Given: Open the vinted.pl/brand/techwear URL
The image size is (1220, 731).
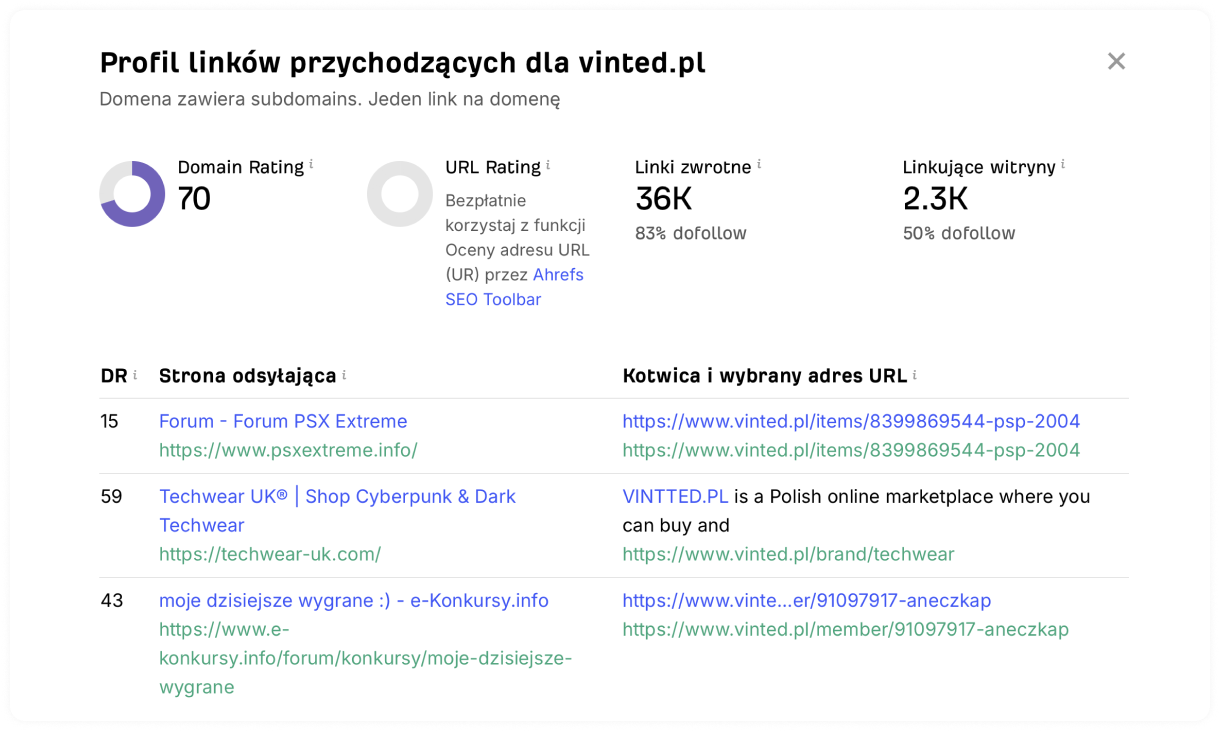Looking at the screenshot, I should coord(788,554).
